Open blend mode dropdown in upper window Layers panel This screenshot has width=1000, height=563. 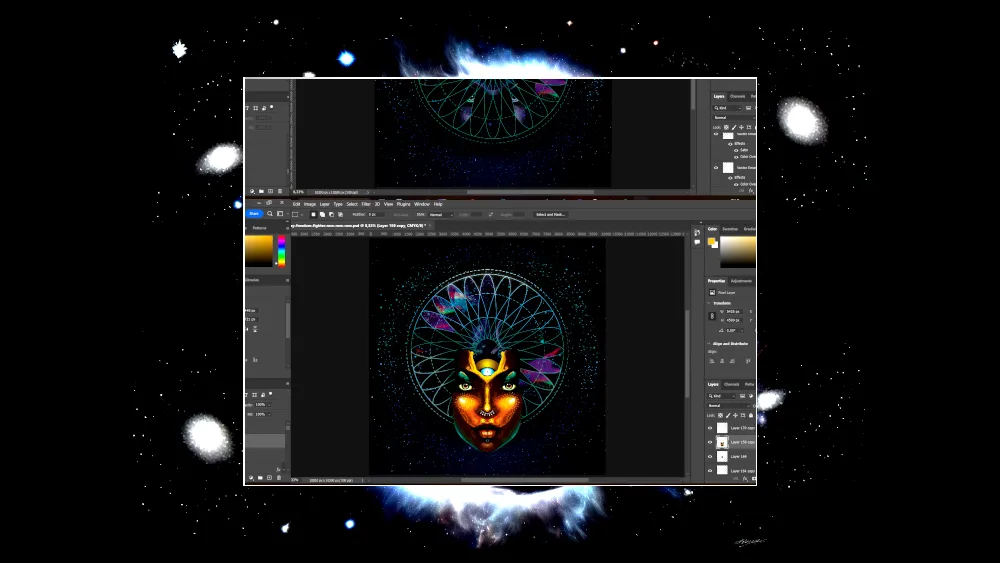pos(734,118)
